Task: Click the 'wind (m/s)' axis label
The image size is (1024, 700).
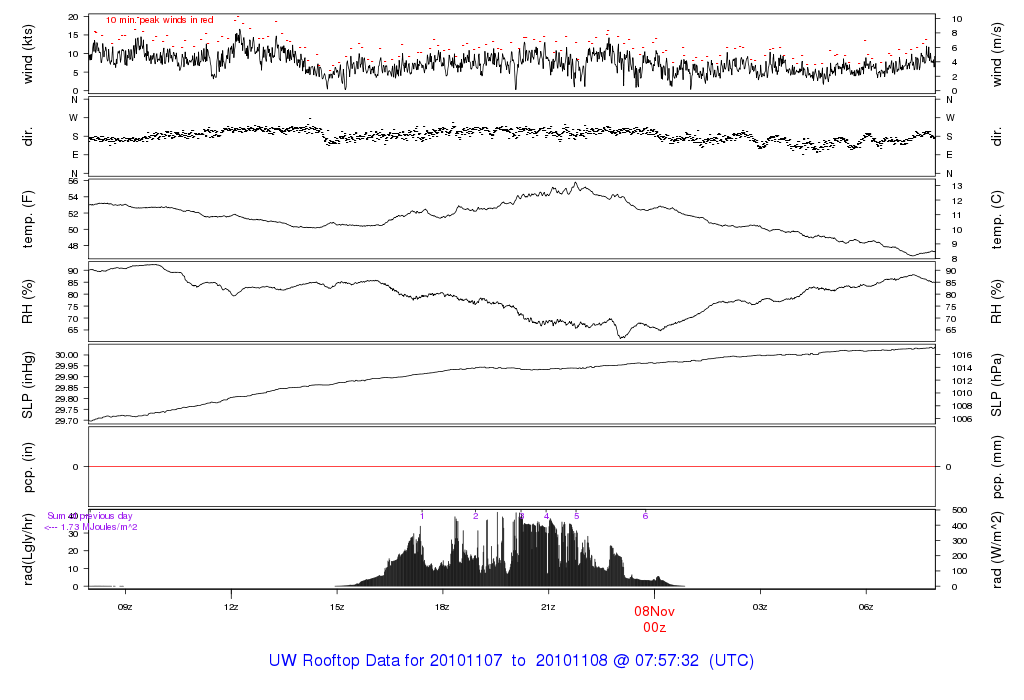Action: pos(997,54)
